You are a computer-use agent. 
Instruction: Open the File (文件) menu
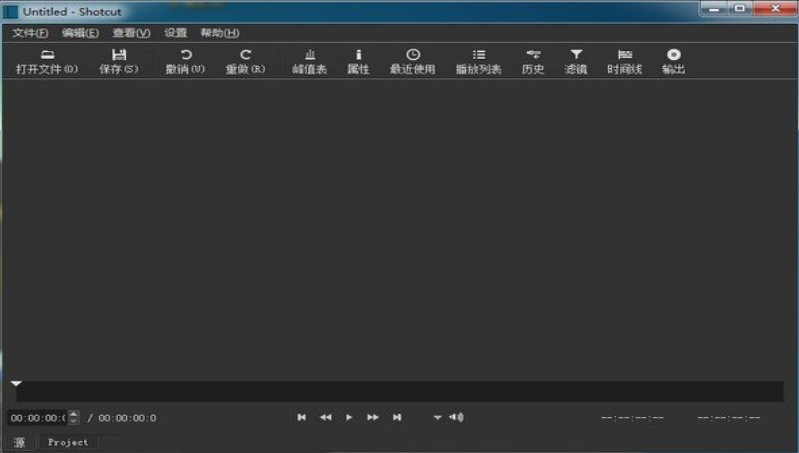pos(30,33)
